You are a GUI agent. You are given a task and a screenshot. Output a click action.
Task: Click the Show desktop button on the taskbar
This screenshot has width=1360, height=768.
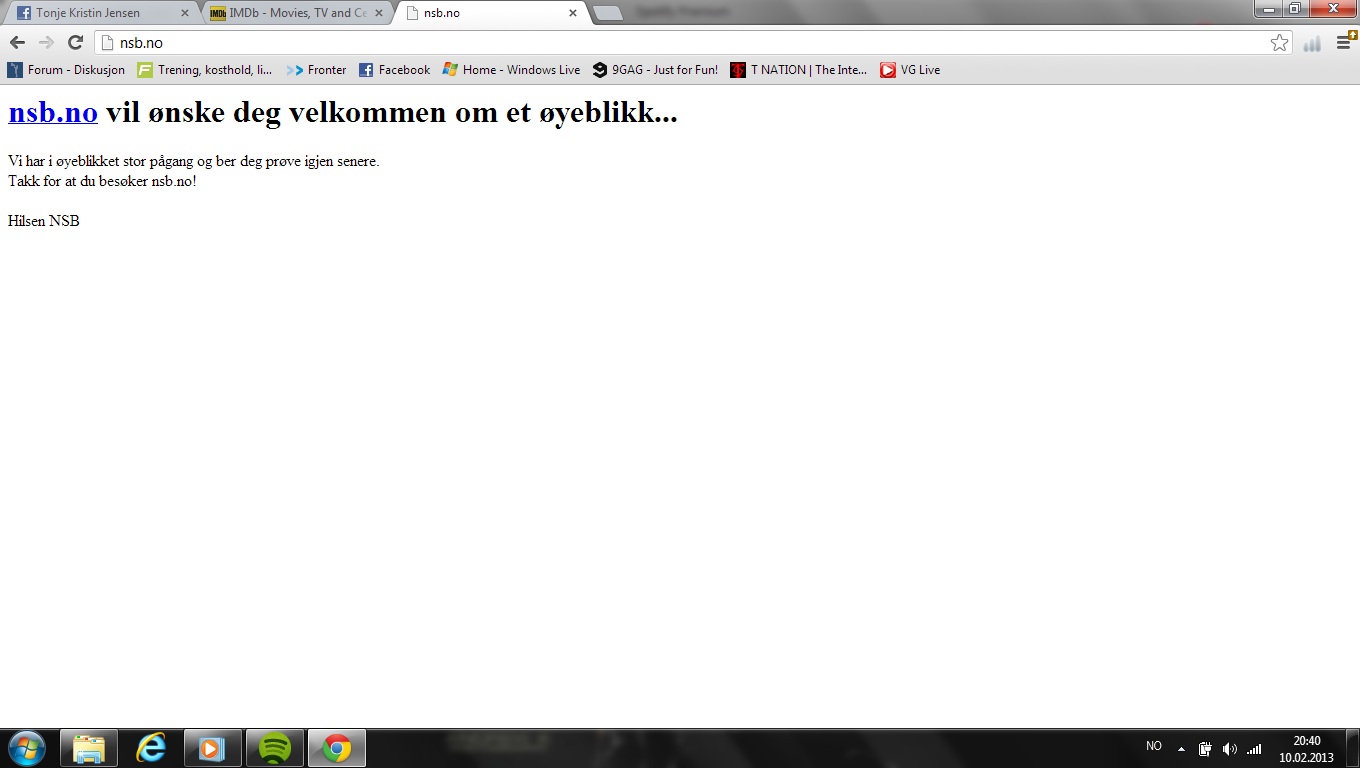pyautogui.click(x=1352, y=748)
